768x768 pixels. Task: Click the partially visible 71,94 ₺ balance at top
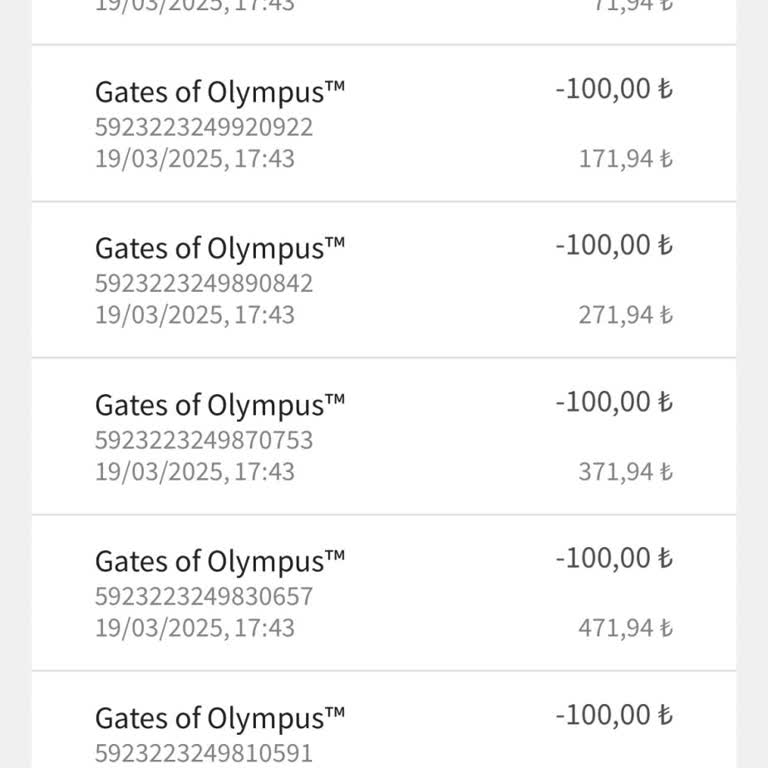coord(632,6)
